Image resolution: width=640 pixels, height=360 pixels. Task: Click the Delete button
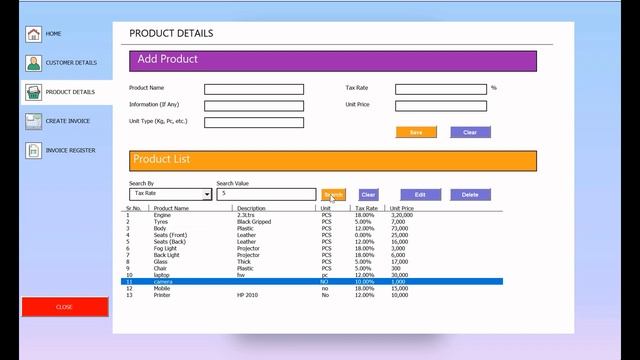(470, 195)
